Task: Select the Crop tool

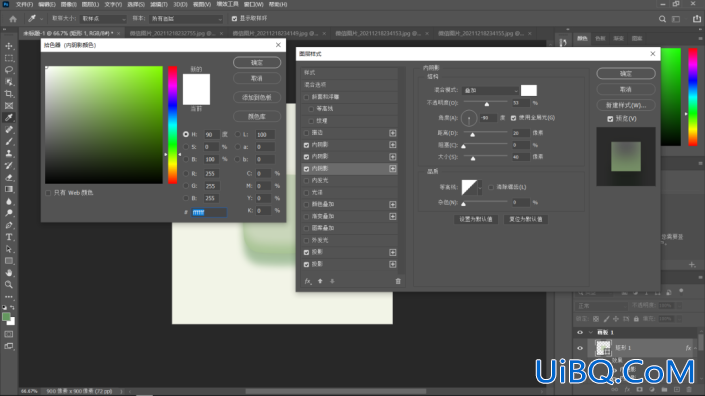Action: click(9, 93)
